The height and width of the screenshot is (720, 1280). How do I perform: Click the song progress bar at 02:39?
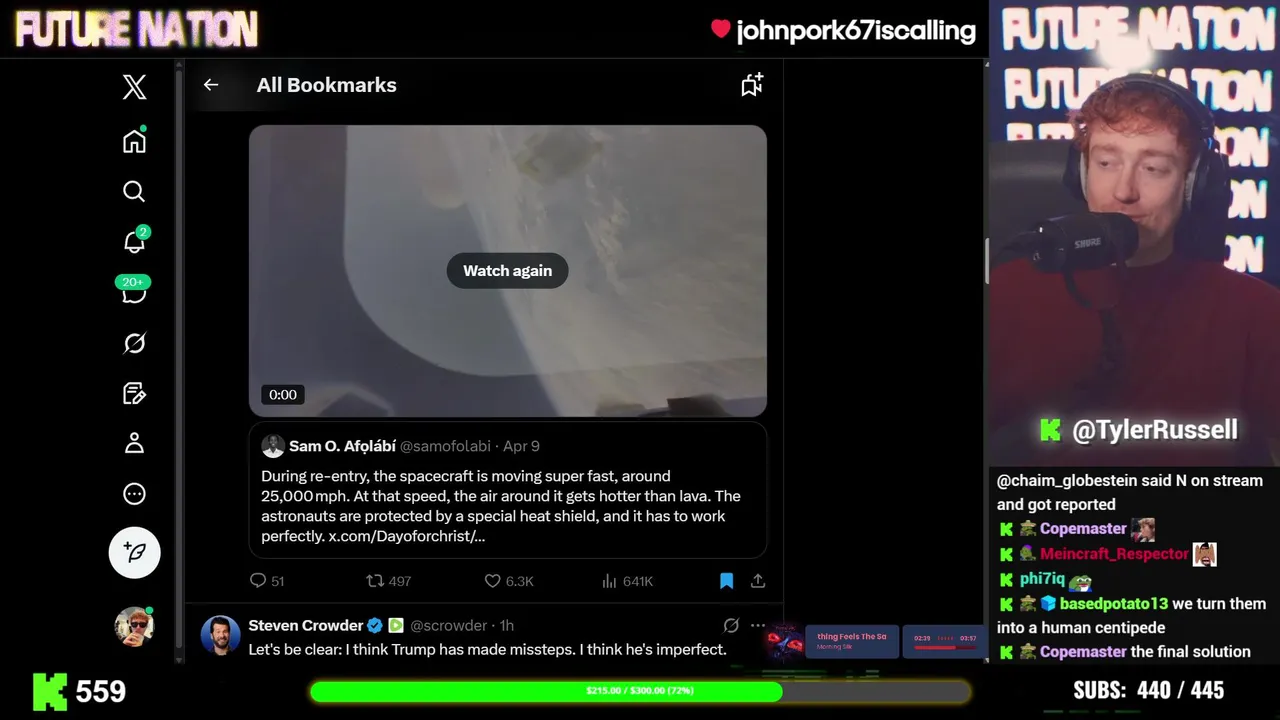pos(945,647)
